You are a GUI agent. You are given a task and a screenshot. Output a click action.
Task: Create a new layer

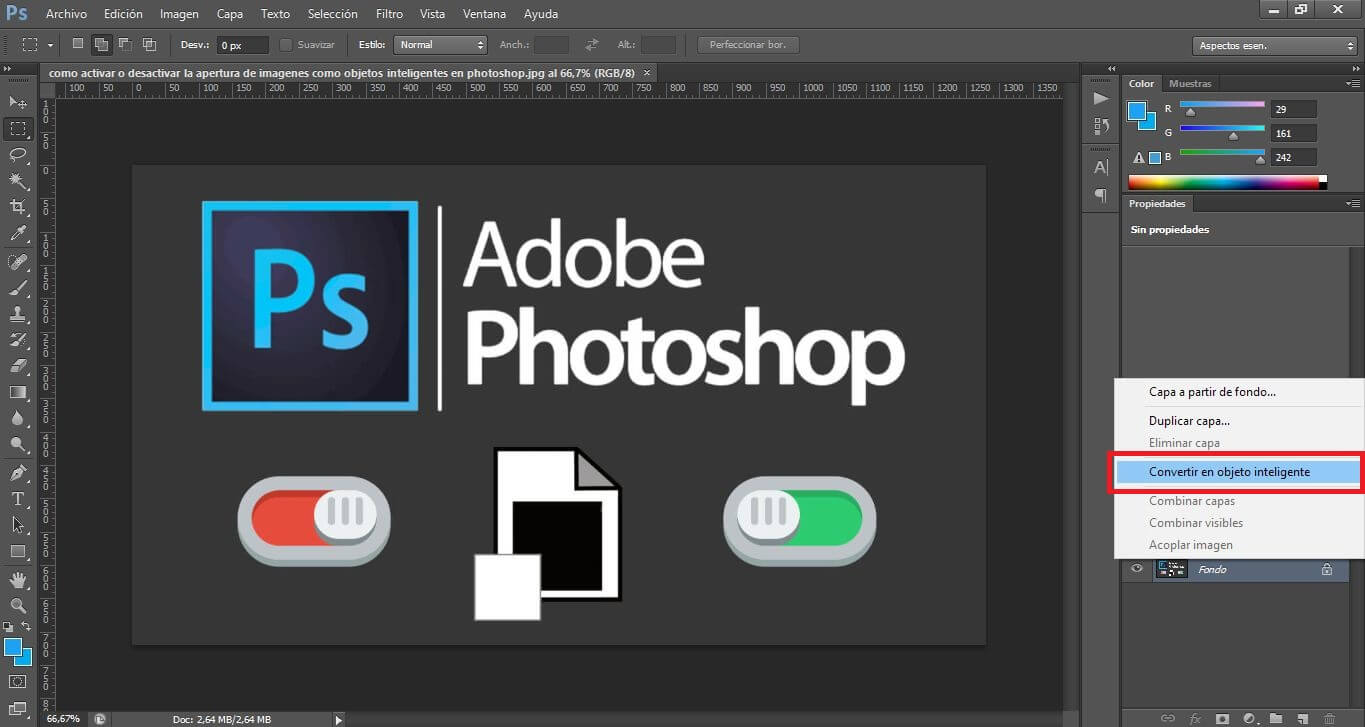pyautogui.click(x=1302, y=718)
